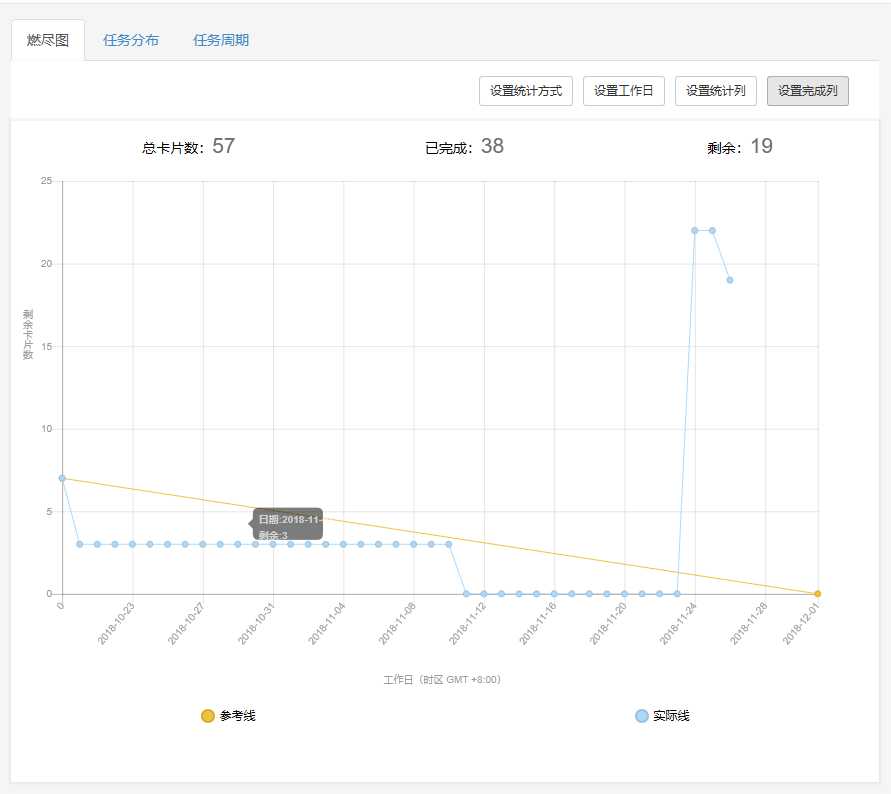Click the 参考线 legend label
891x794 pixels.
click(x=238, y=716)
